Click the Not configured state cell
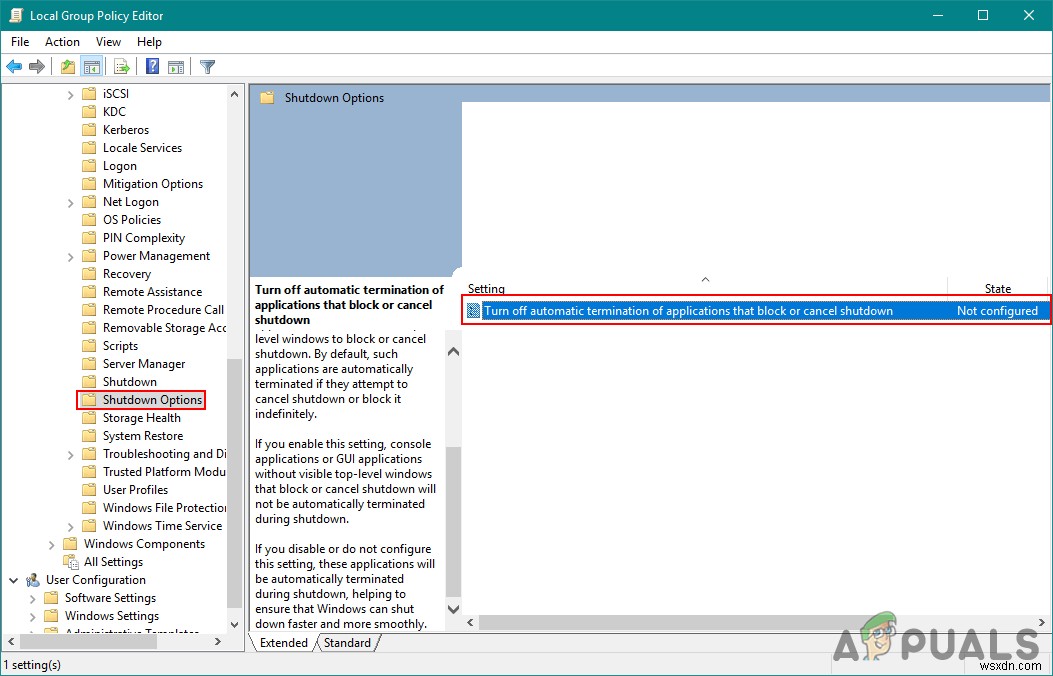The image size is (1053, 676). 997,311
